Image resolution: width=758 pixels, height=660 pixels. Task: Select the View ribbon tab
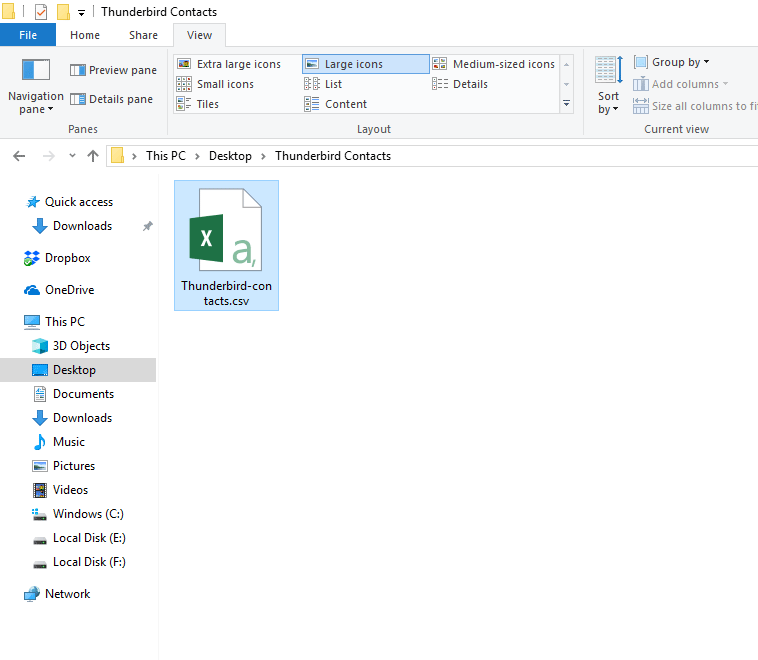click(x=199, y=35)
